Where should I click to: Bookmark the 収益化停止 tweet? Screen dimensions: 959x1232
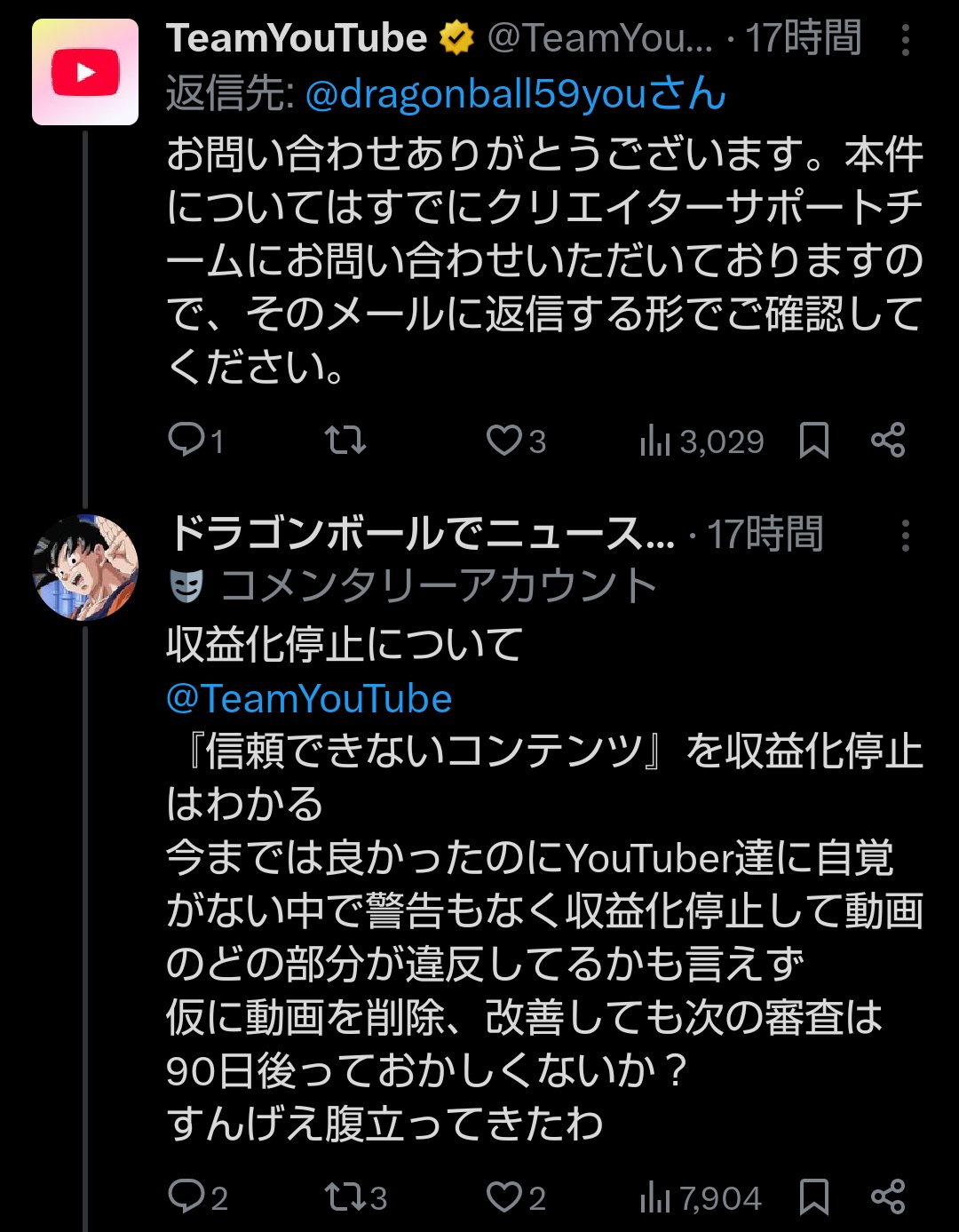point(813,1197)
